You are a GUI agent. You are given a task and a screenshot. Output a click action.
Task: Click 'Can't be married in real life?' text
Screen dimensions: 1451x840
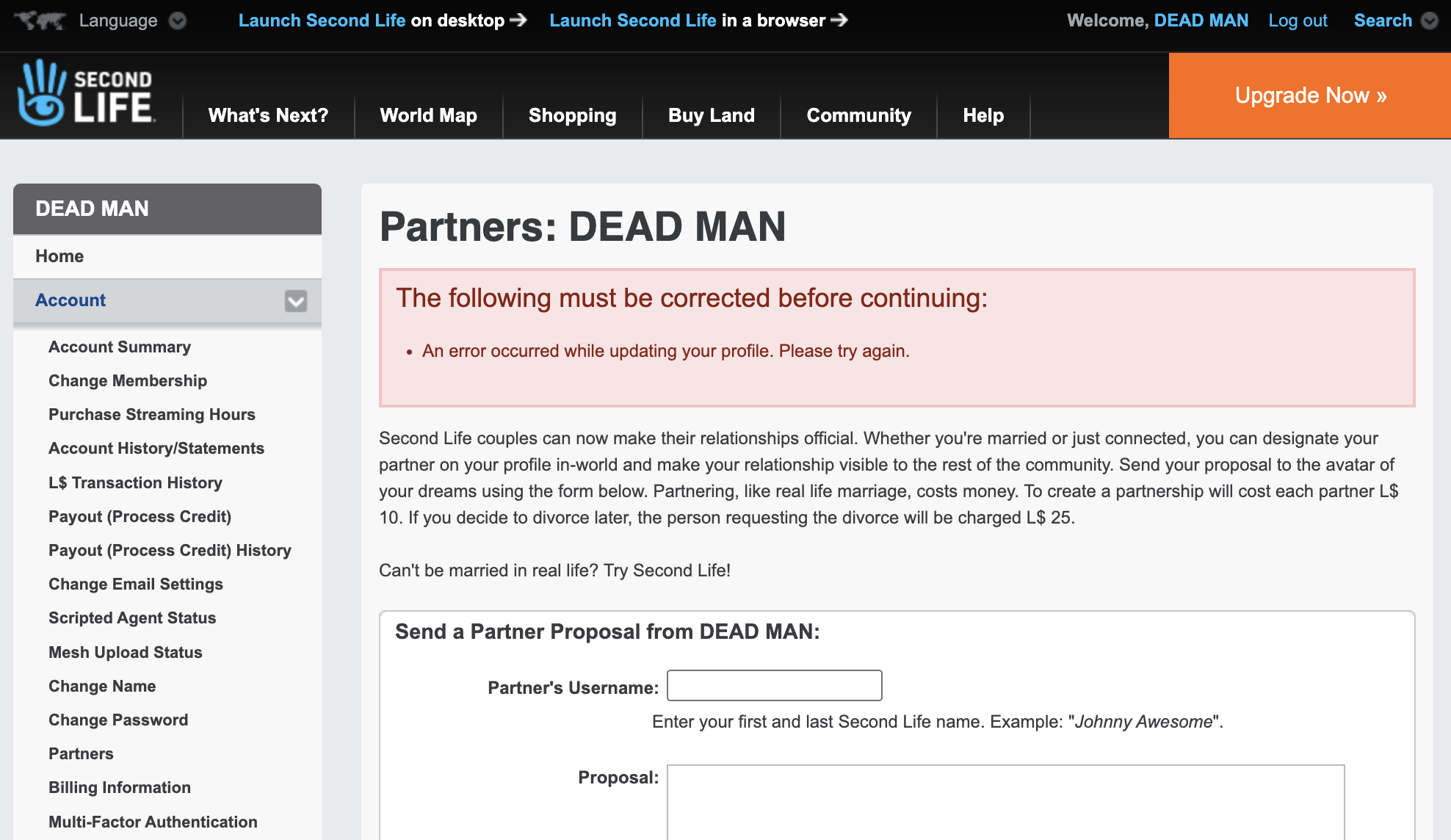point(488,571)
